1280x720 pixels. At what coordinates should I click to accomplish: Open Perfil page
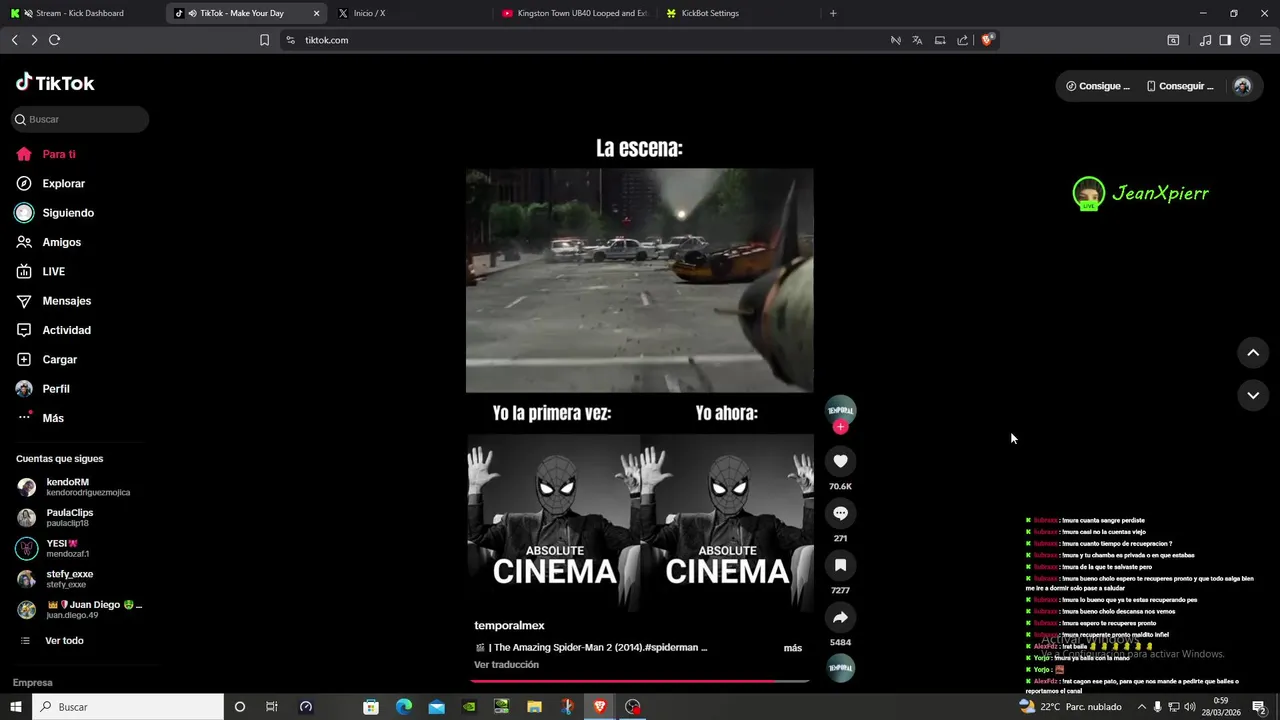coord(42,388)
